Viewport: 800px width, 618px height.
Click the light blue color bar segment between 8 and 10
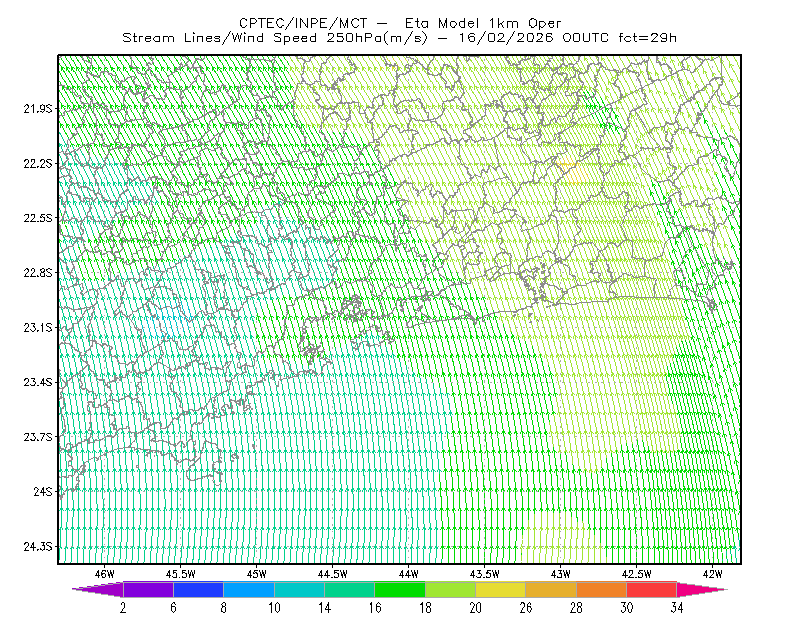pos(249,589)
